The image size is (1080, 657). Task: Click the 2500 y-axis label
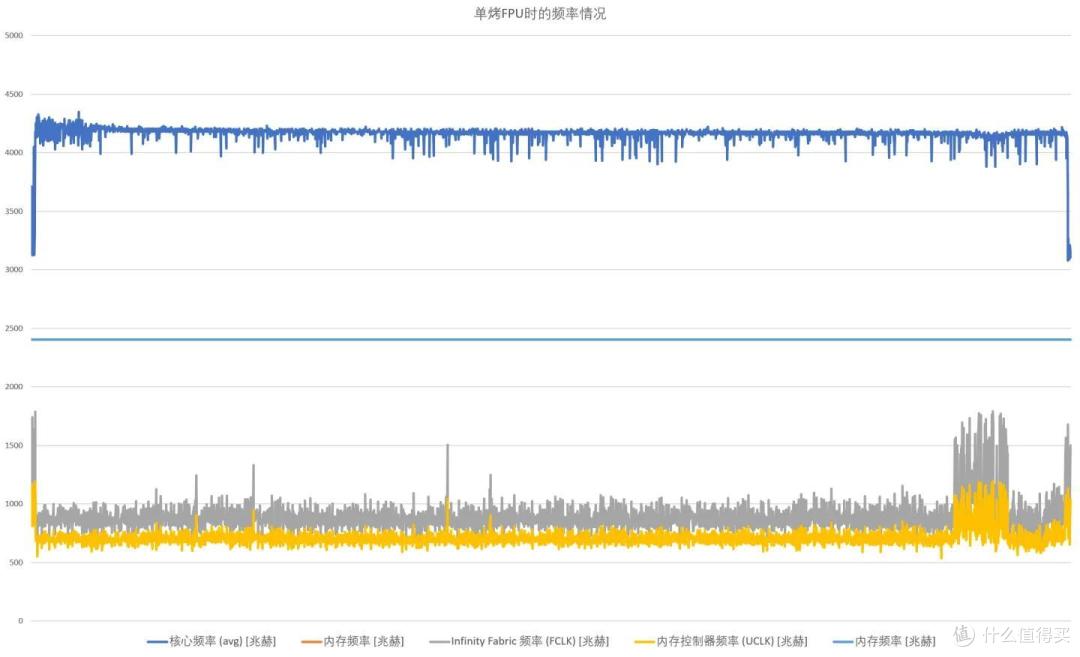tap(14, 328)
